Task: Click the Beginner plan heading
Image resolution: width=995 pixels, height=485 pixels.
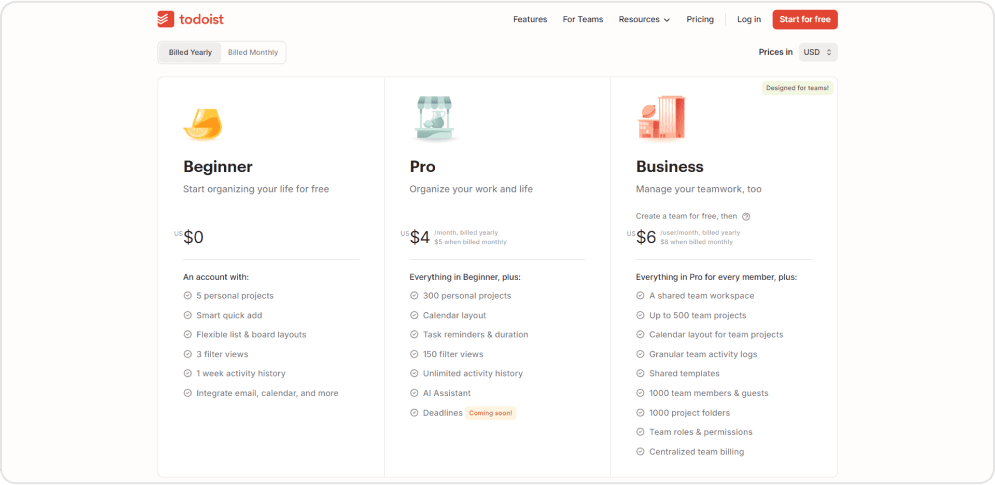Action: (x=218, y=167)
